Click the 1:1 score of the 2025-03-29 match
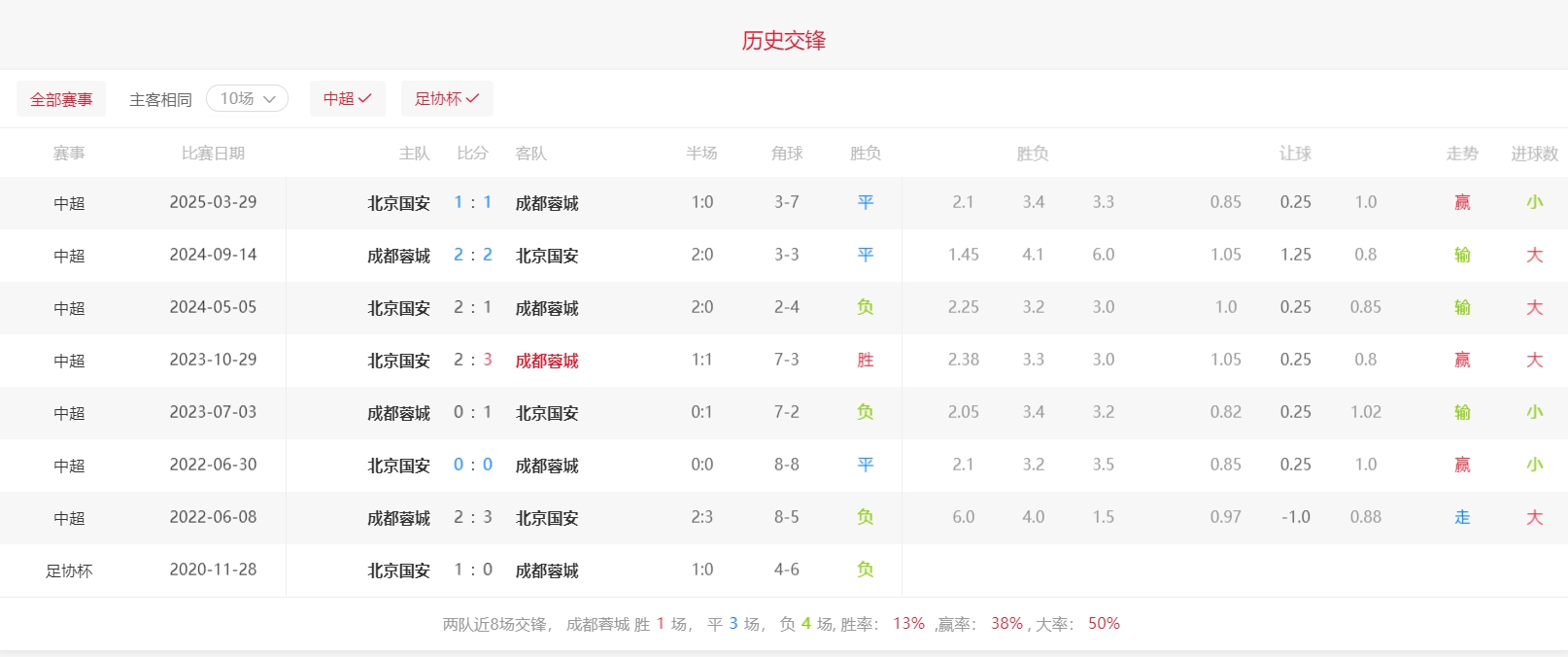Screen dimensions: 1568x657 coord(472,202)
